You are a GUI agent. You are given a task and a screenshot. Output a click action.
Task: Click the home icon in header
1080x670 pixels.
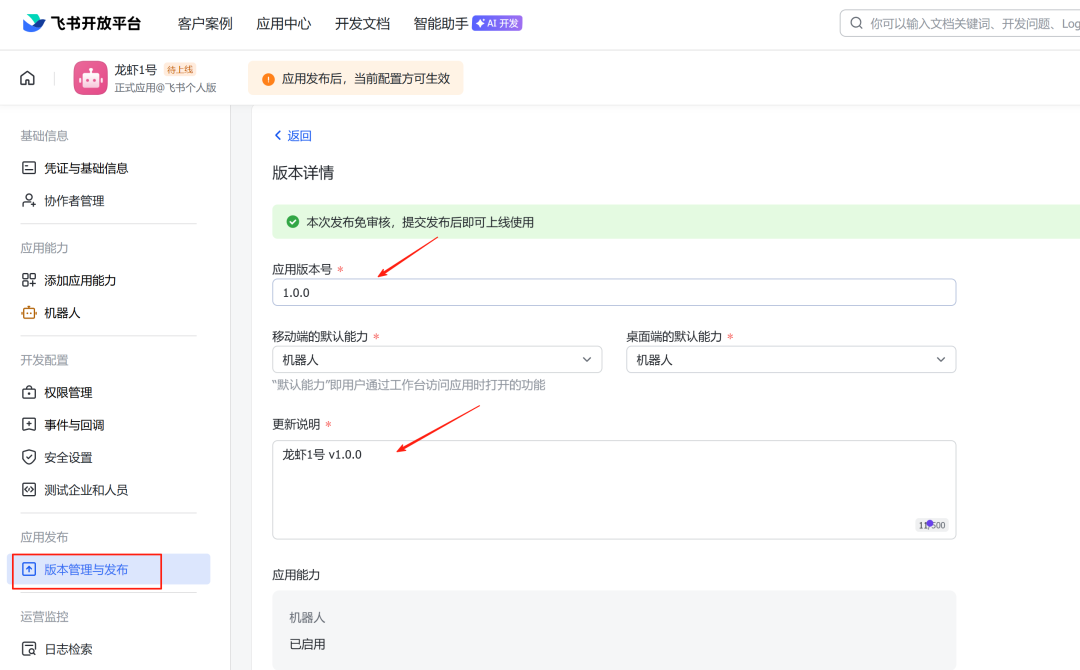[27, 78]
